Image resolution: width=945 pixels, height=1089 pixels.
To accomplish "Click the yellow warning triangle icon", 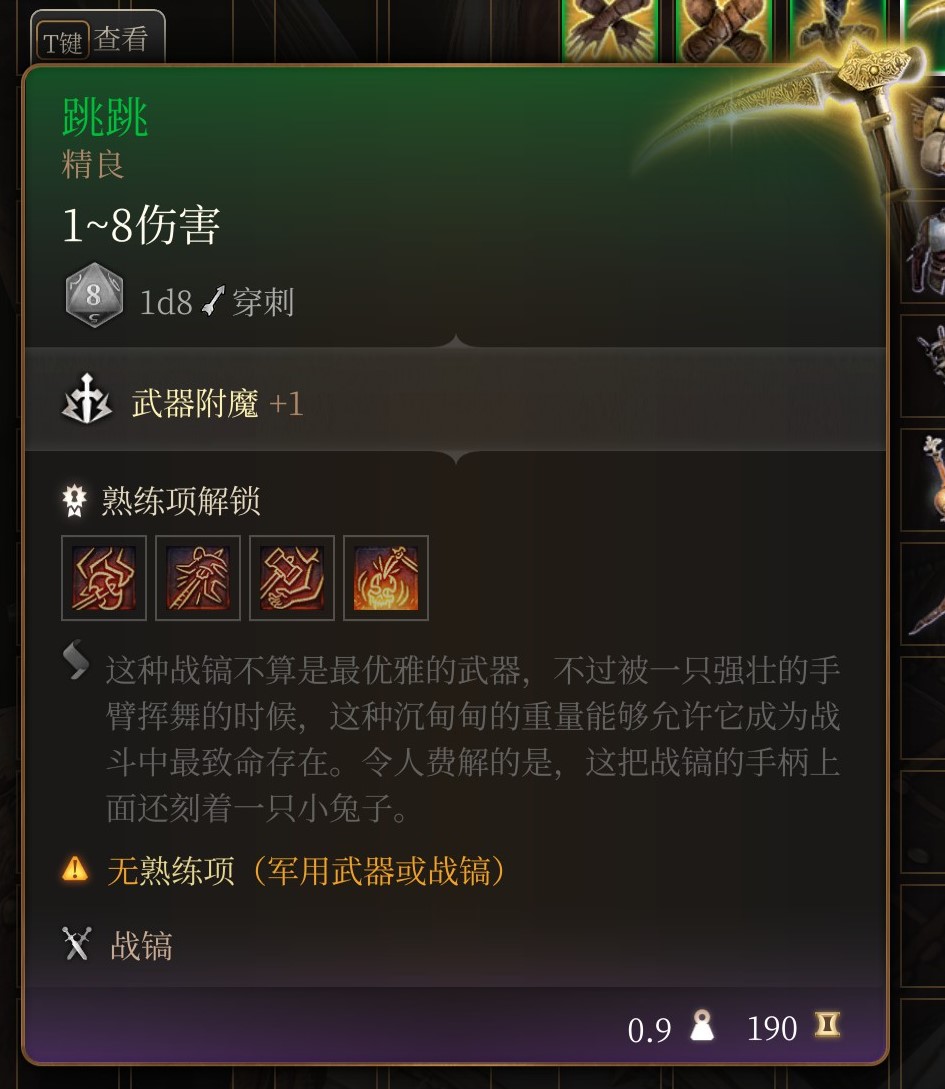I will pos(75,869).
